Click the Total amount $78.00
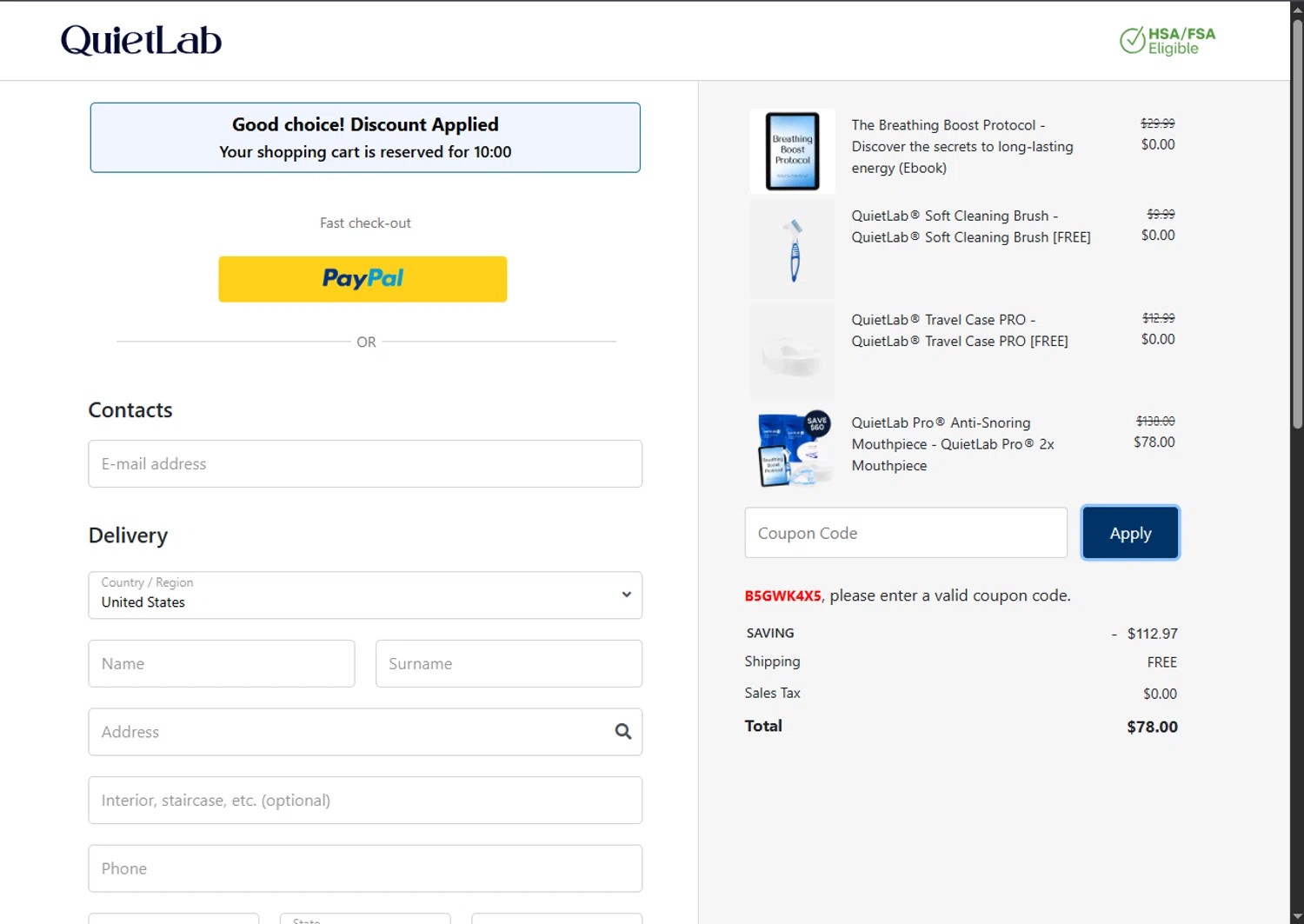This screenshot has width=1304, height=924. (1152, 727)
